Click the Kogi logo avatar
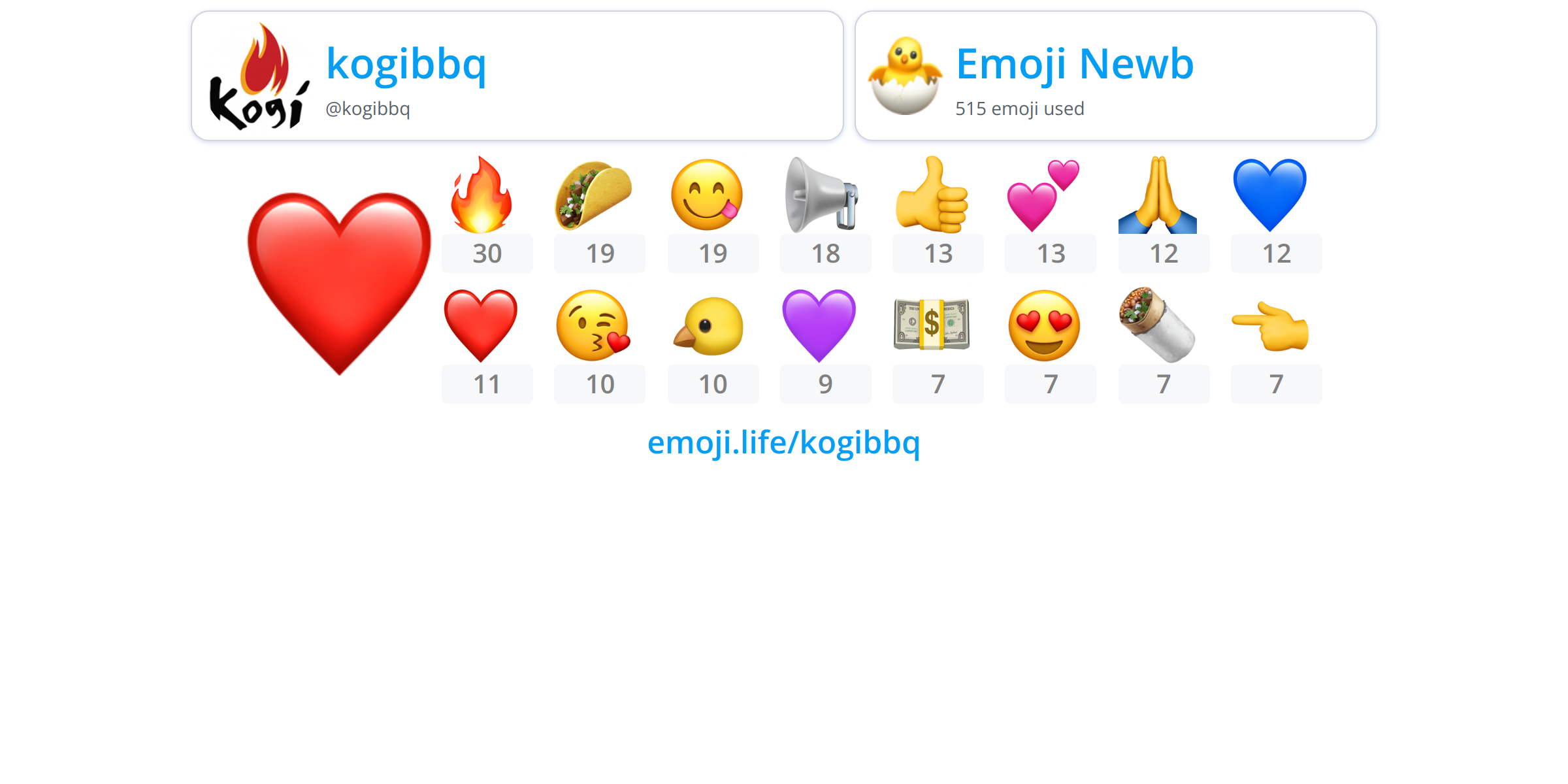This screenshot has height=784, width=1568. coord(259,76)
